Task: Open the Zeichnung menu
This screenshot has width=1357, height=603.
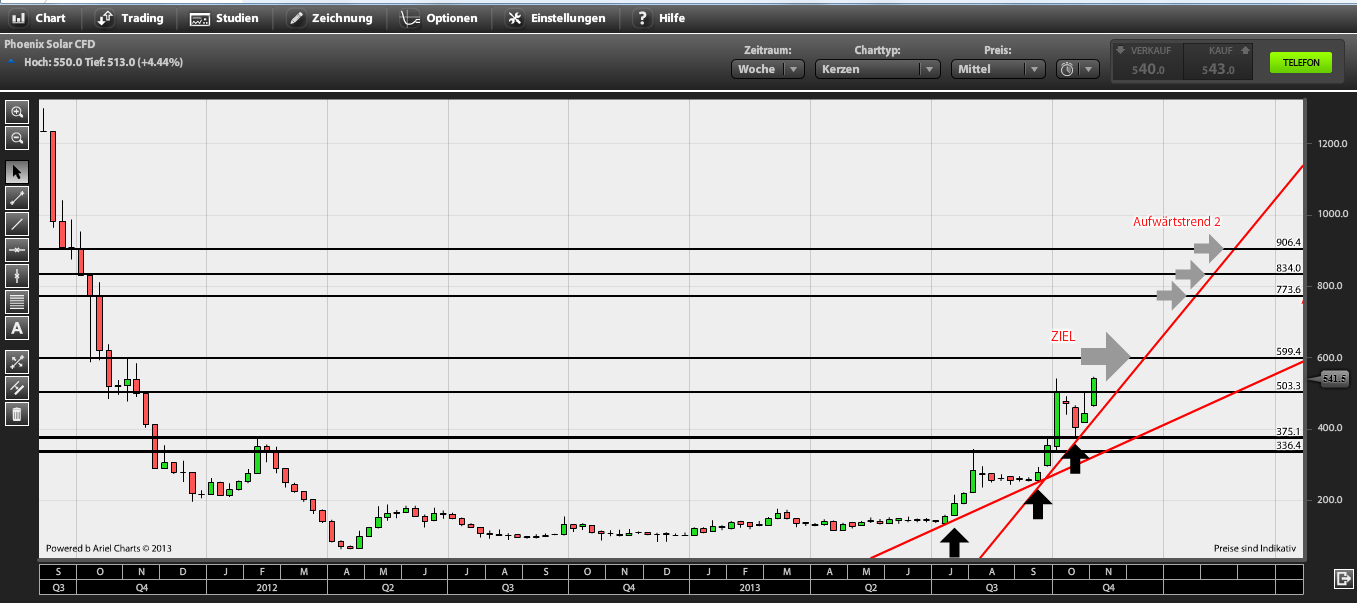Action: (330, 18)
